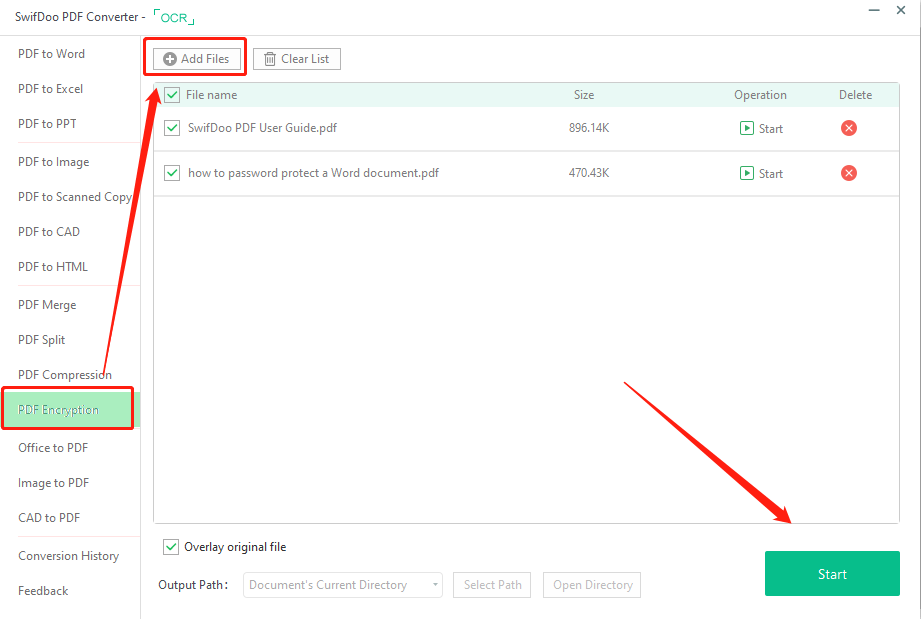Switch to PDF to Excel
921x619 pixels.
pyautogui.click(x=51, y=89)
